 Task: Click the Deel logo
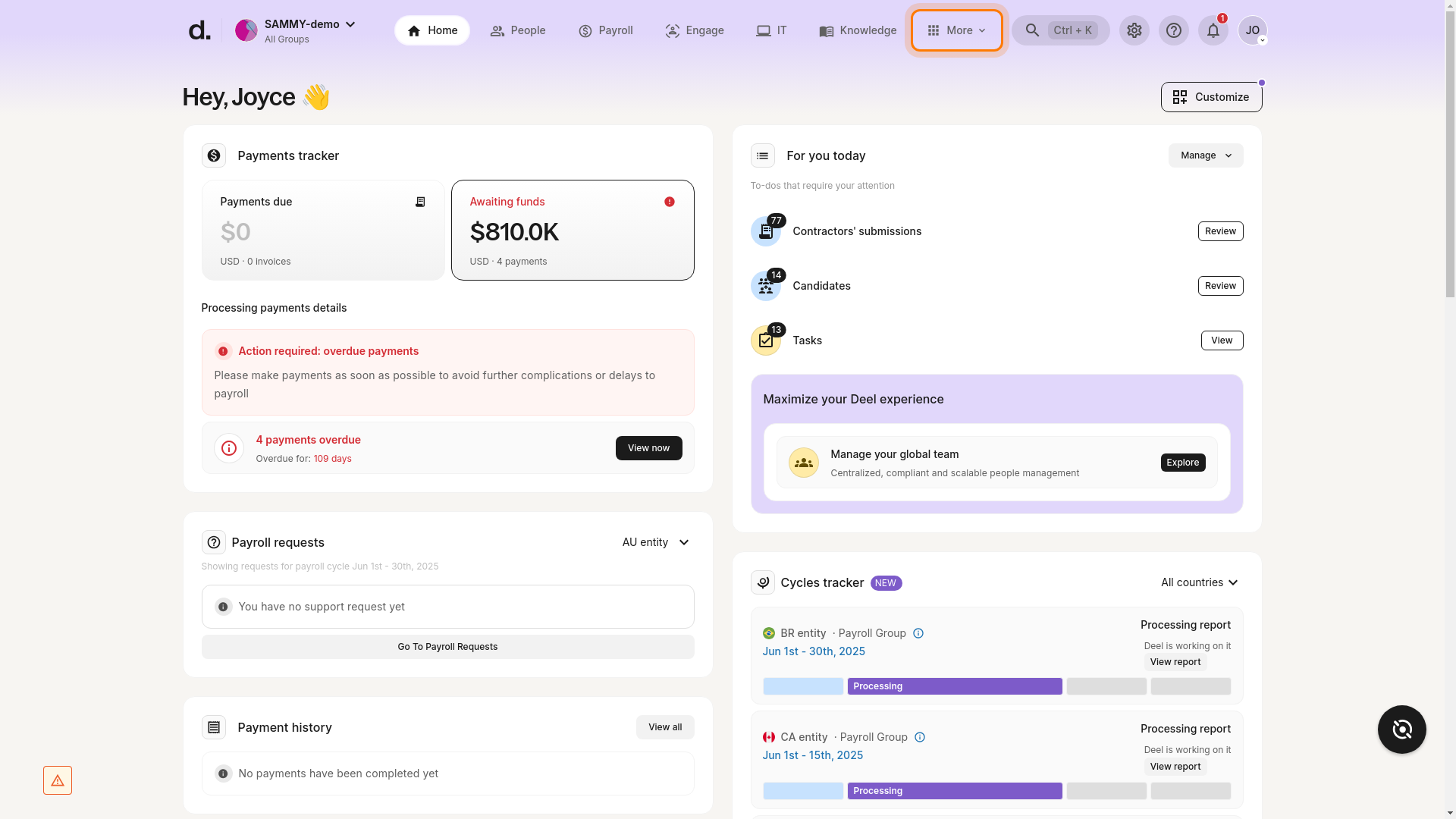199,30
